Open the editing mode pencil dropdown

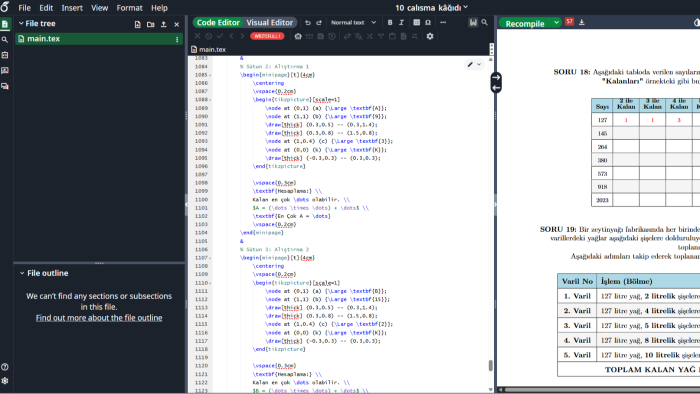474,65
